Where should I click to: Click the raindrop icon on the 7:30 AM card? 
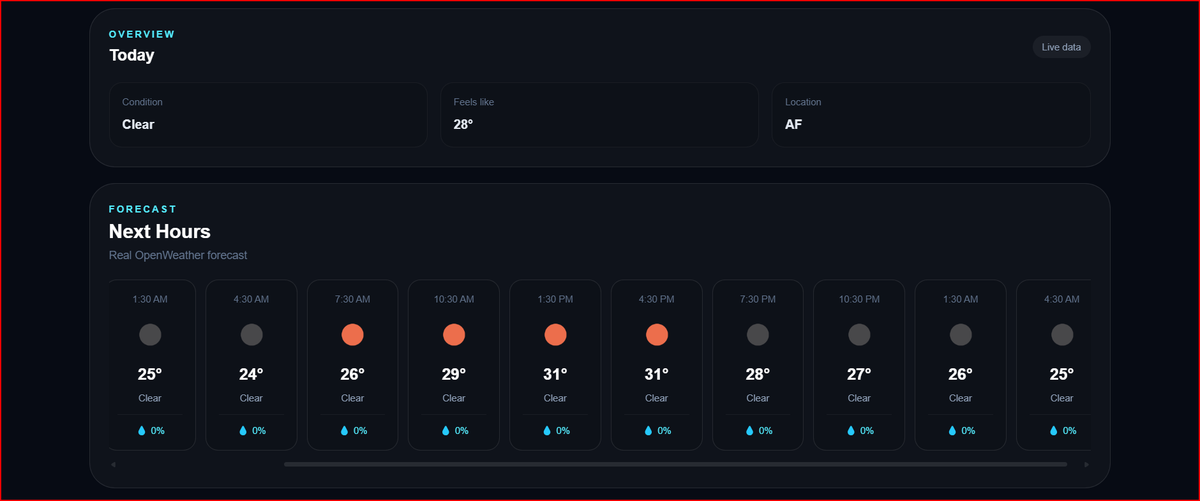pyautogui.click(x=344, y=431)
